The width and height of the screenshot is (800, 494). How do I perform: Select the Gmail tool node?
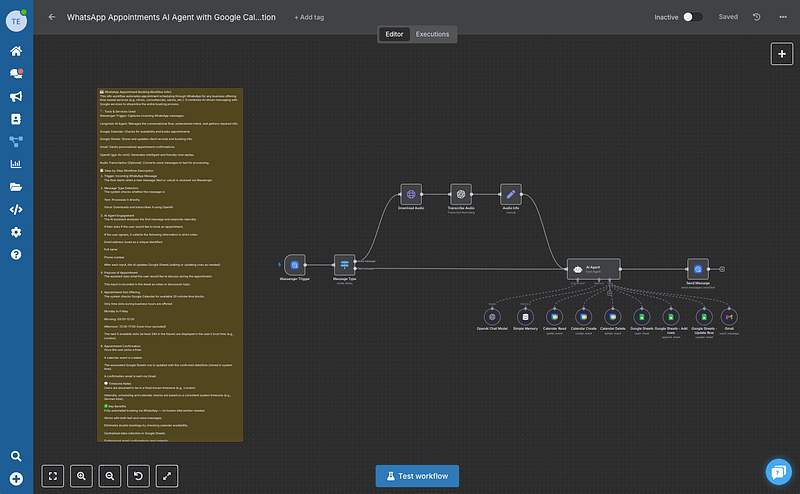pyautogui.click(x=729, y=316)
